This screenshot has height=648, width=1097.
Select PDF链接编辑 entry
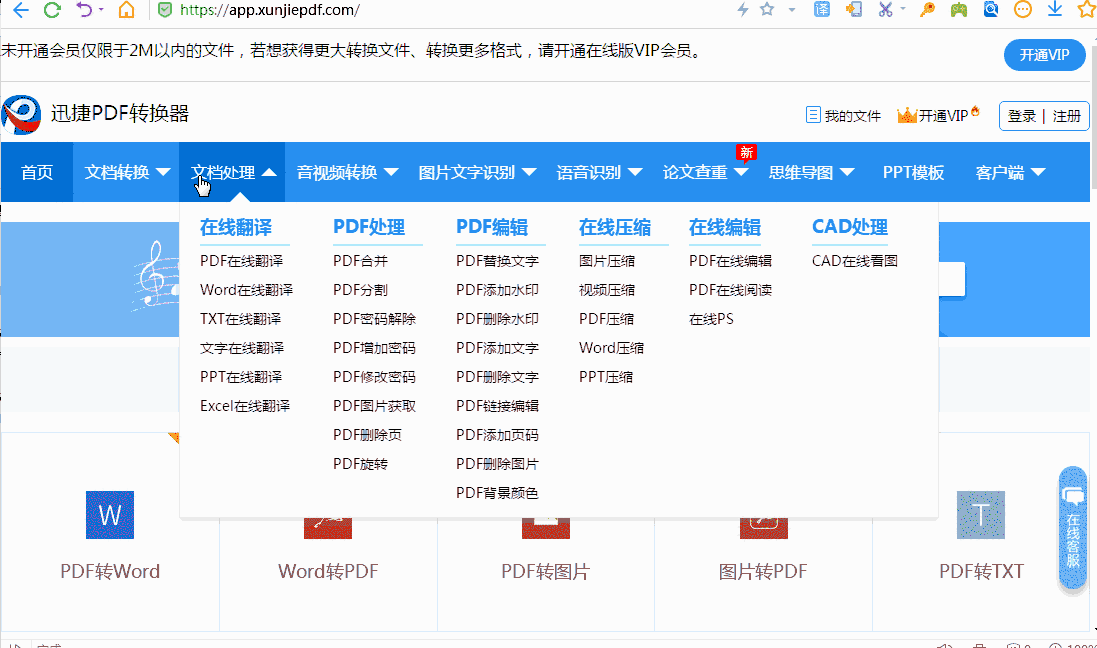(497, 406)
